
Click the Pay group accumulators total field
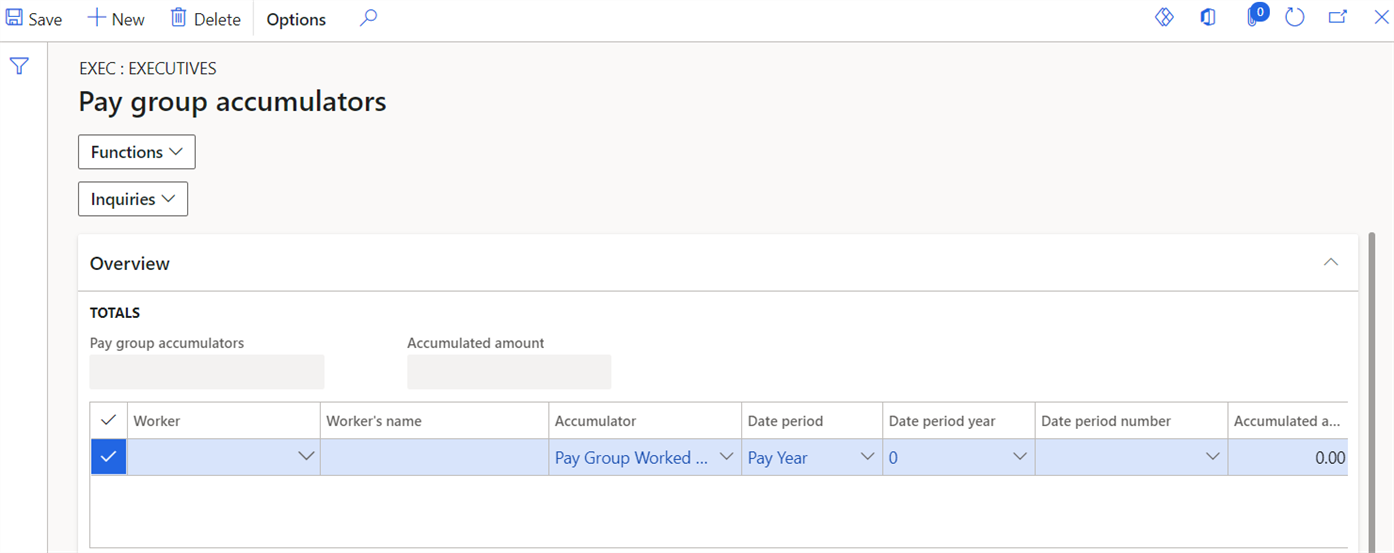[x=207, y=372]
